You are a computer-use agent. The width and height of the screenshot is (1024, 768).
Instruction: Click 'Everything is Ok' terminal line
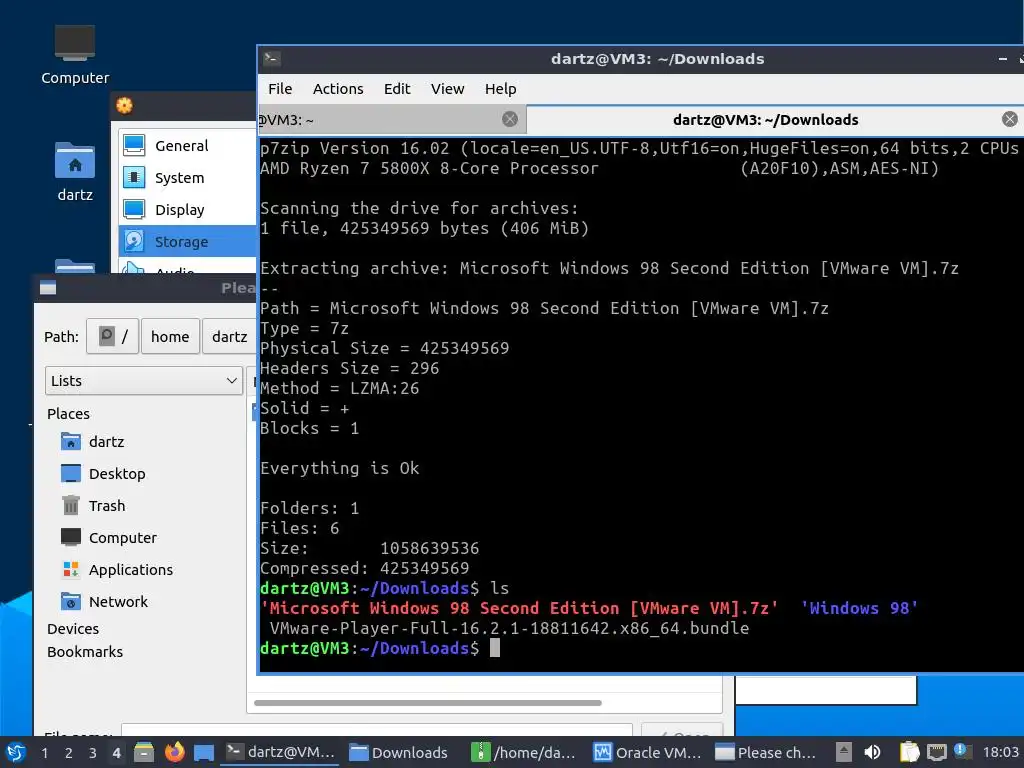[x=340, y=468]
